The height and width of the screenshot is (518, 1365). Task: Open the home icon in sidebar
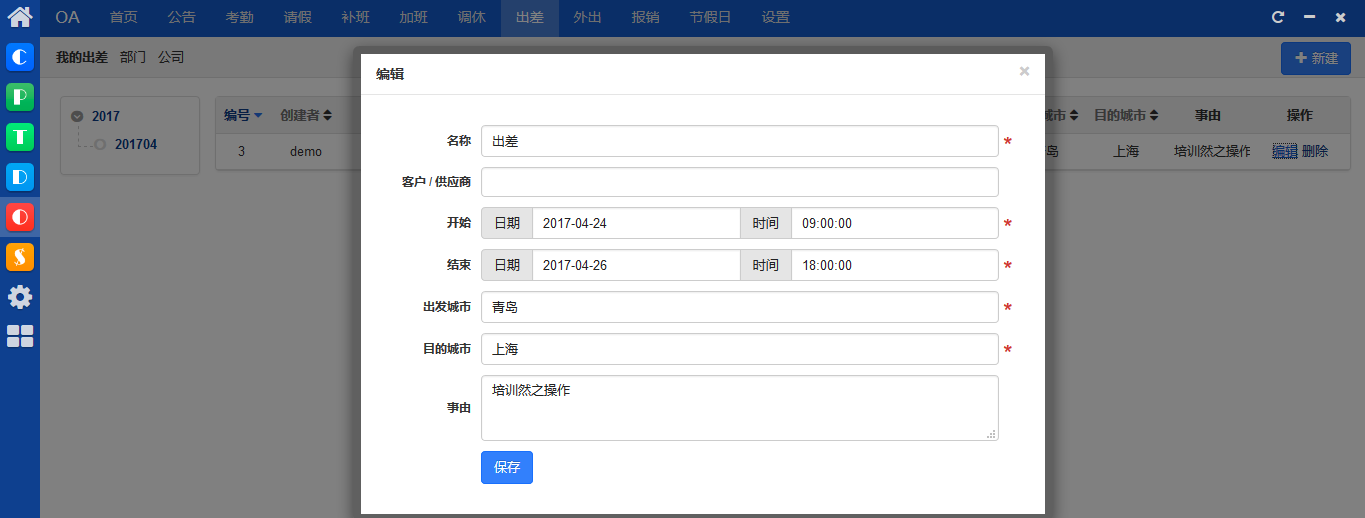(x=20, y=17)
